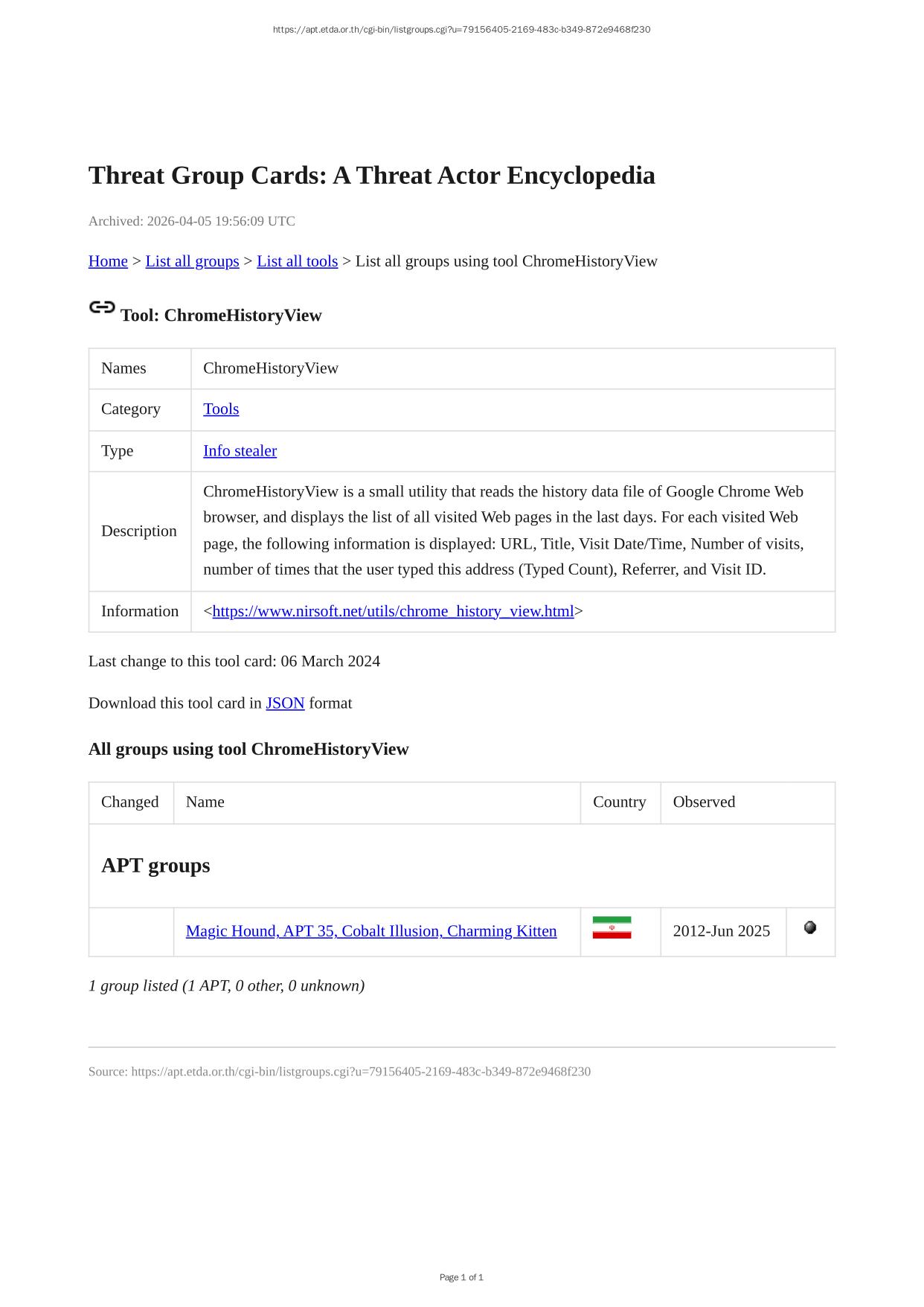
Task: Open the Magic Hound, APT 35 group link
Action: tap(371, 931)
